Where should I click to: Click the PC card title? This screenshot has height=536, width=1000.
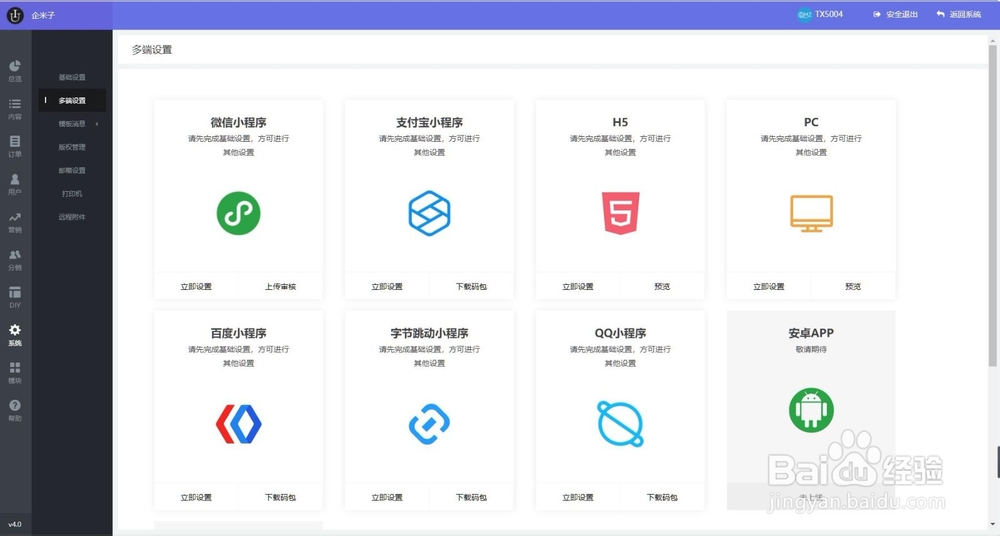(x=811, y=122)
